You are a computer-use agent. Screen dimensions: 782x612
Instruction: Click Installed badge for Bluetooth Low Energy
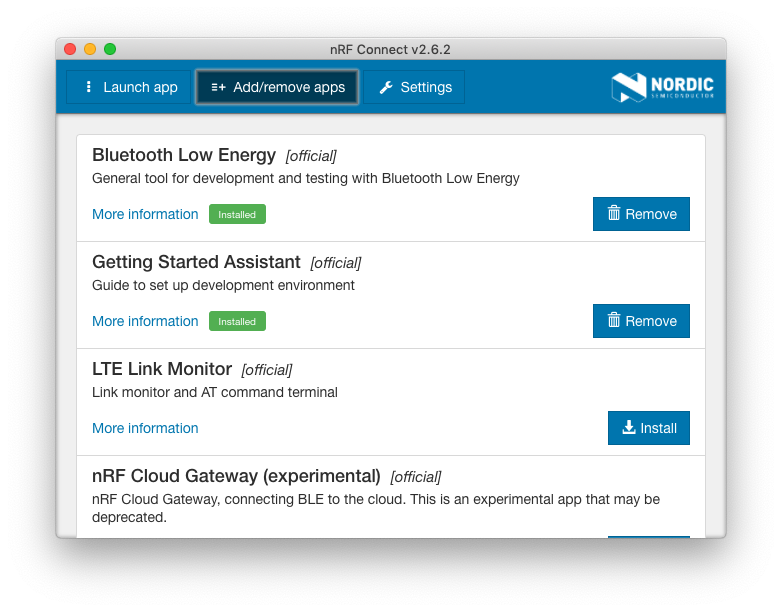(237, 214)
